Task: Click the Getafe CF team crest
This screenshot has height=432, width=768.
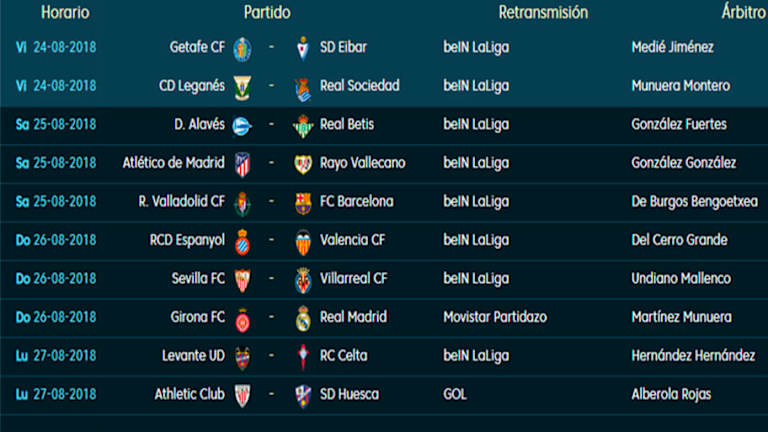Action: [x=242, y=48]
